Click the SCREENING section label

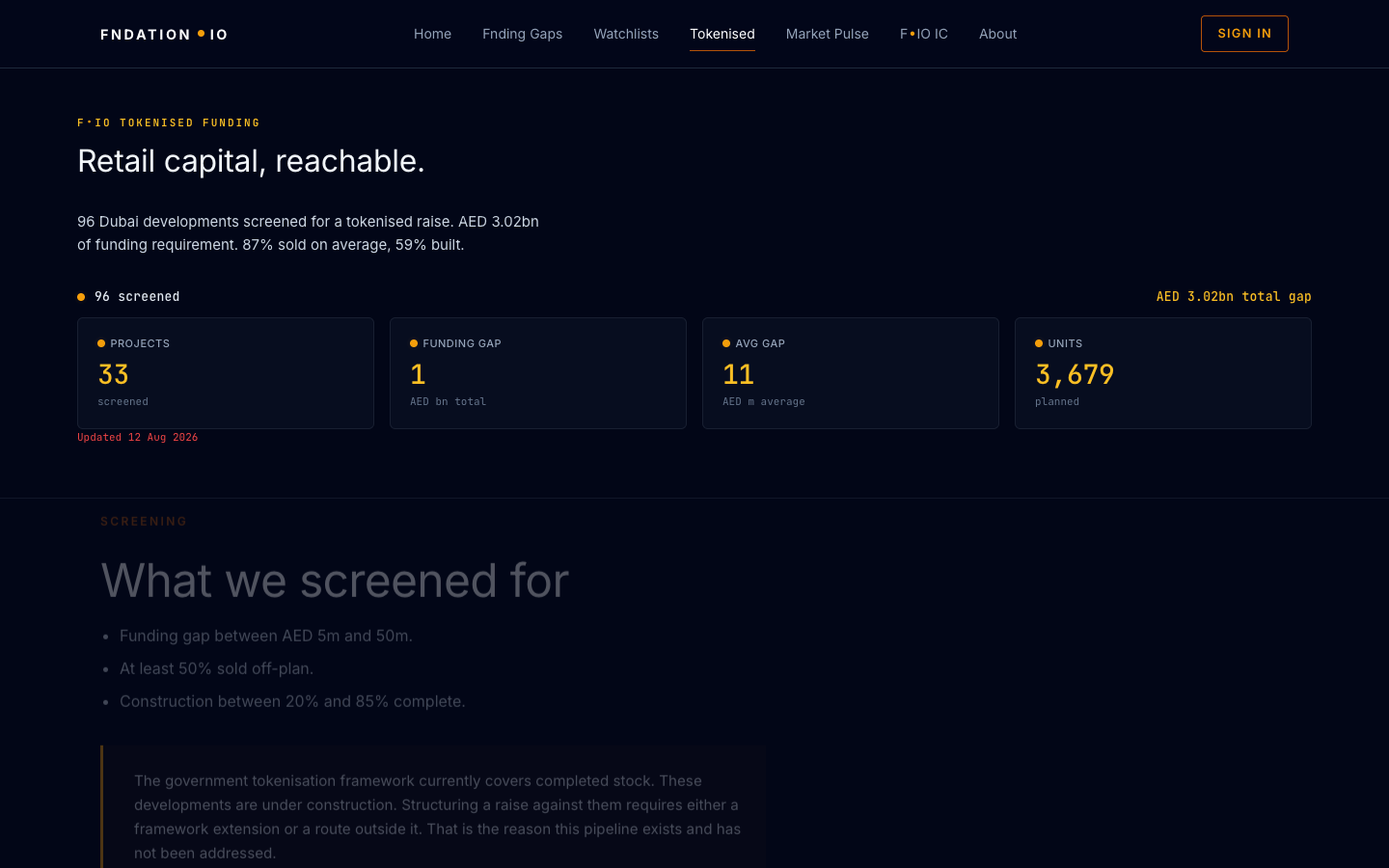[x=144, y=522]
